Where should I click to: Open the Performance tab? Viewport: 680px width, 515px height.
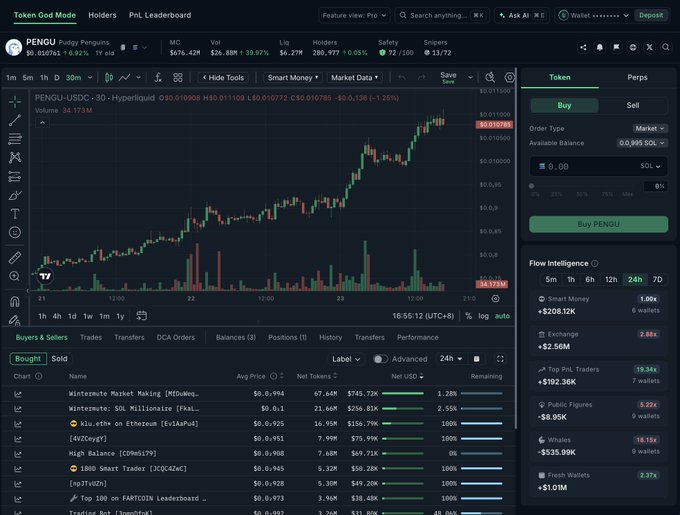click(418, 337)
